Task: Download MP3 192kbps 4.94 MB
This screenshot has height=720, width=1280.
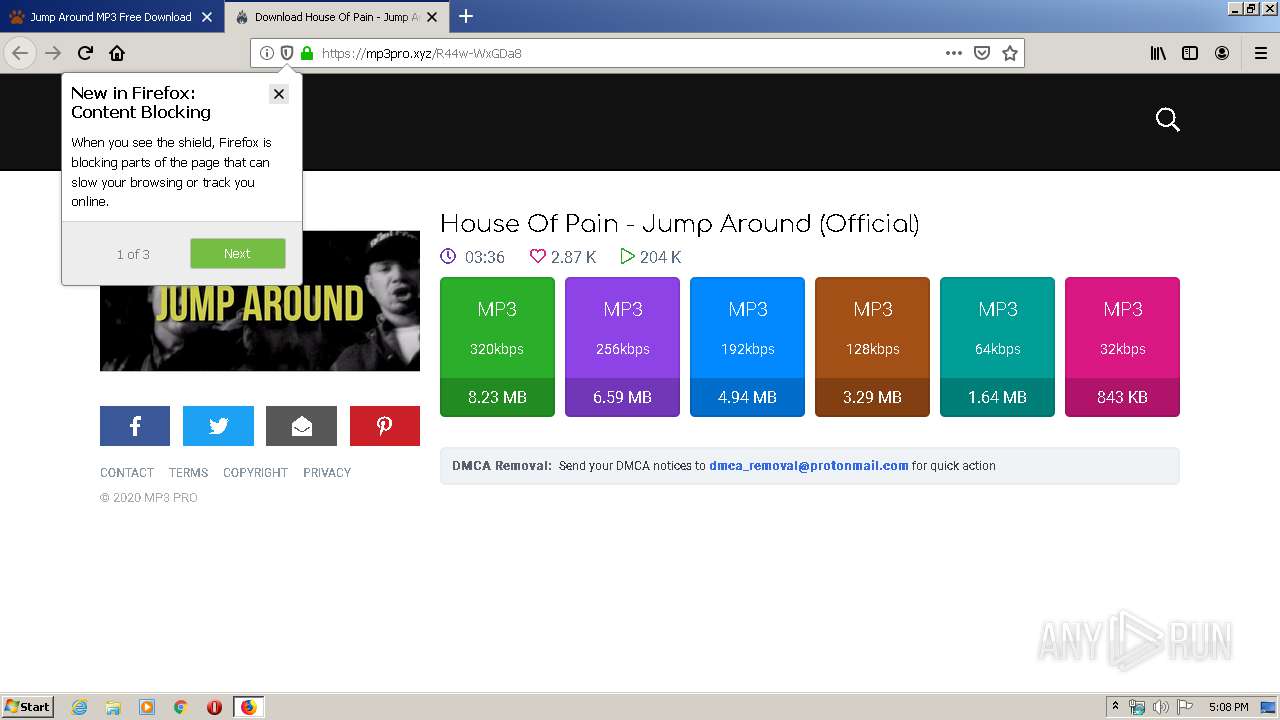Action: [x=747, y=347]
